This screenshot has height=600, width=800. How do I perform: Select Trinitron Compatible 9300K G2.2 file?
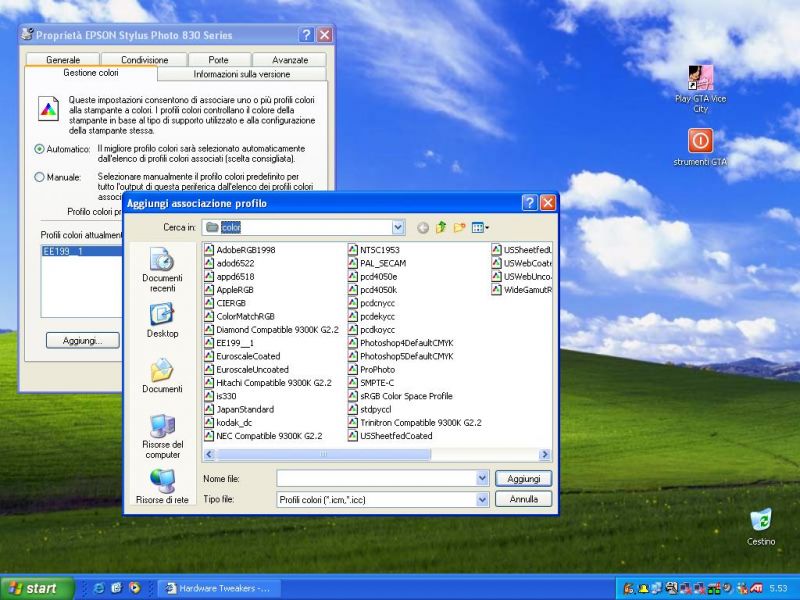(415, 422)
